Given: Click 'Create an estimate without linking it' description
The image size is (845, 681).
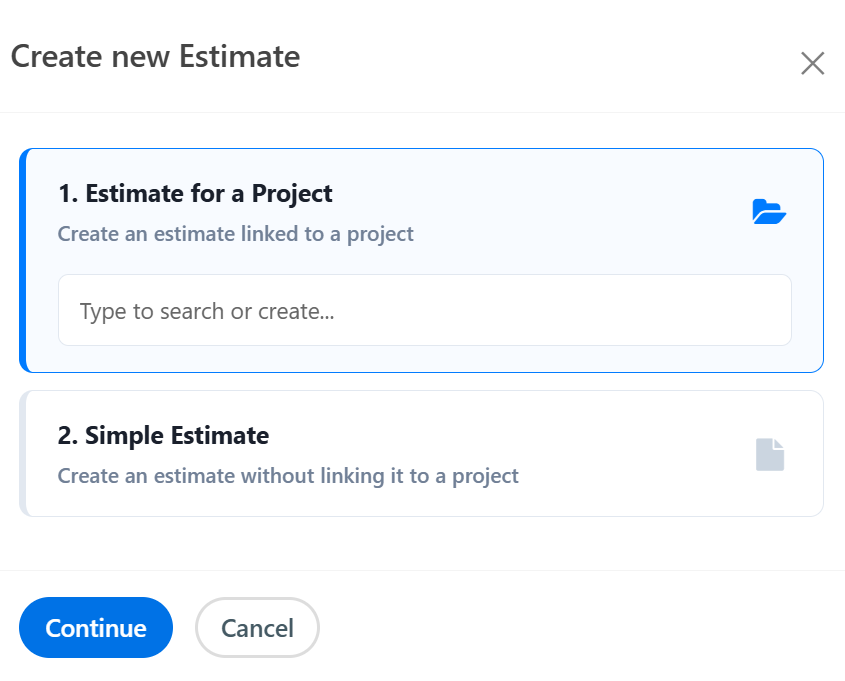Looking at the screenshot, I should coord(288,476).
